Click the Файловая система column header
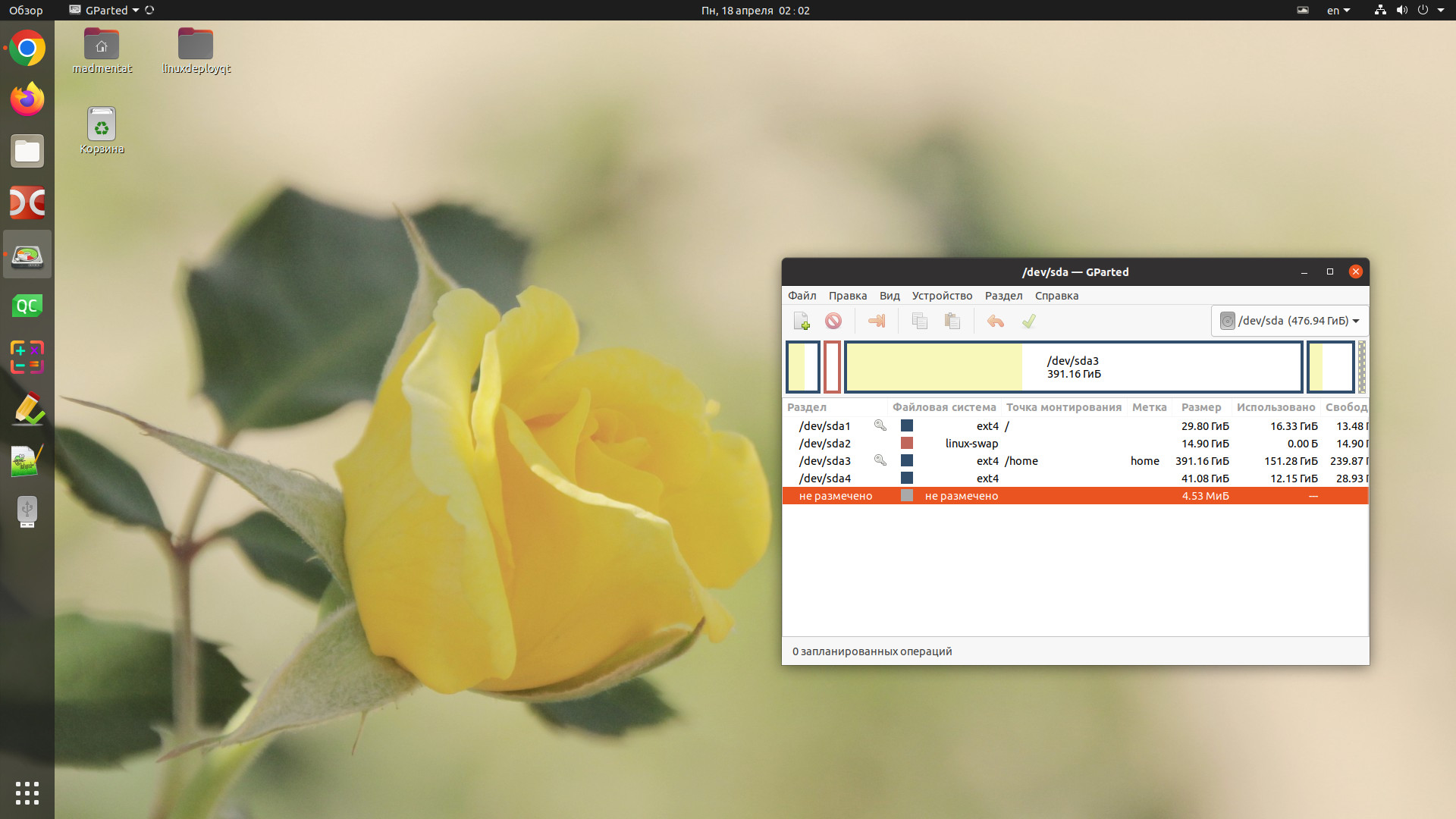Viewport: 1456px width, 819px height. (x=944, y=407)
